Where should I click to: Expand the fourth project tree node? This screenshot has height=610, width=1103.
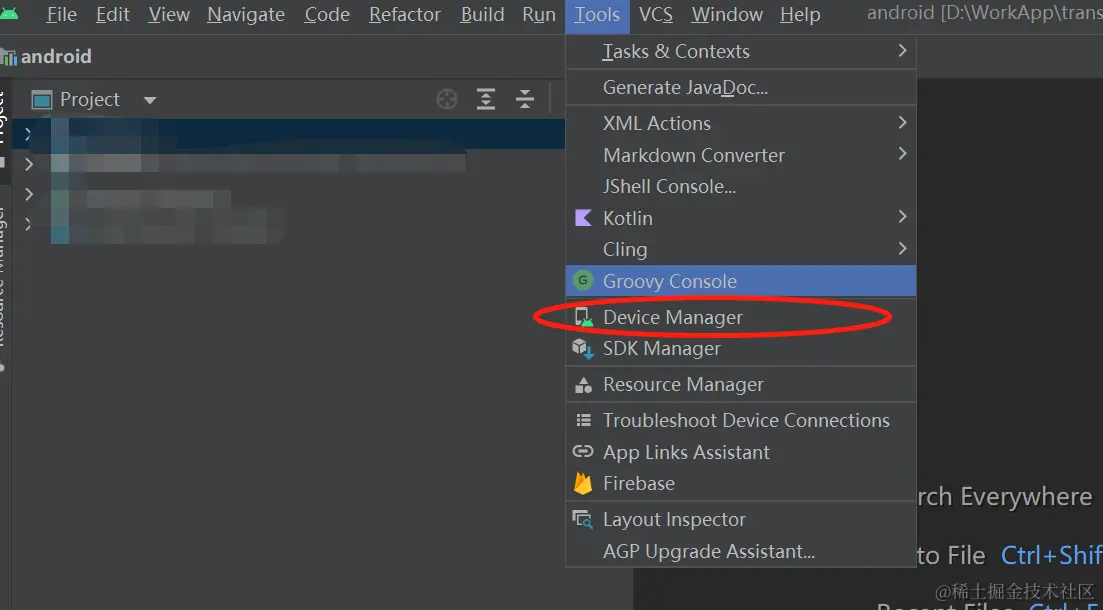pos(28,224)
